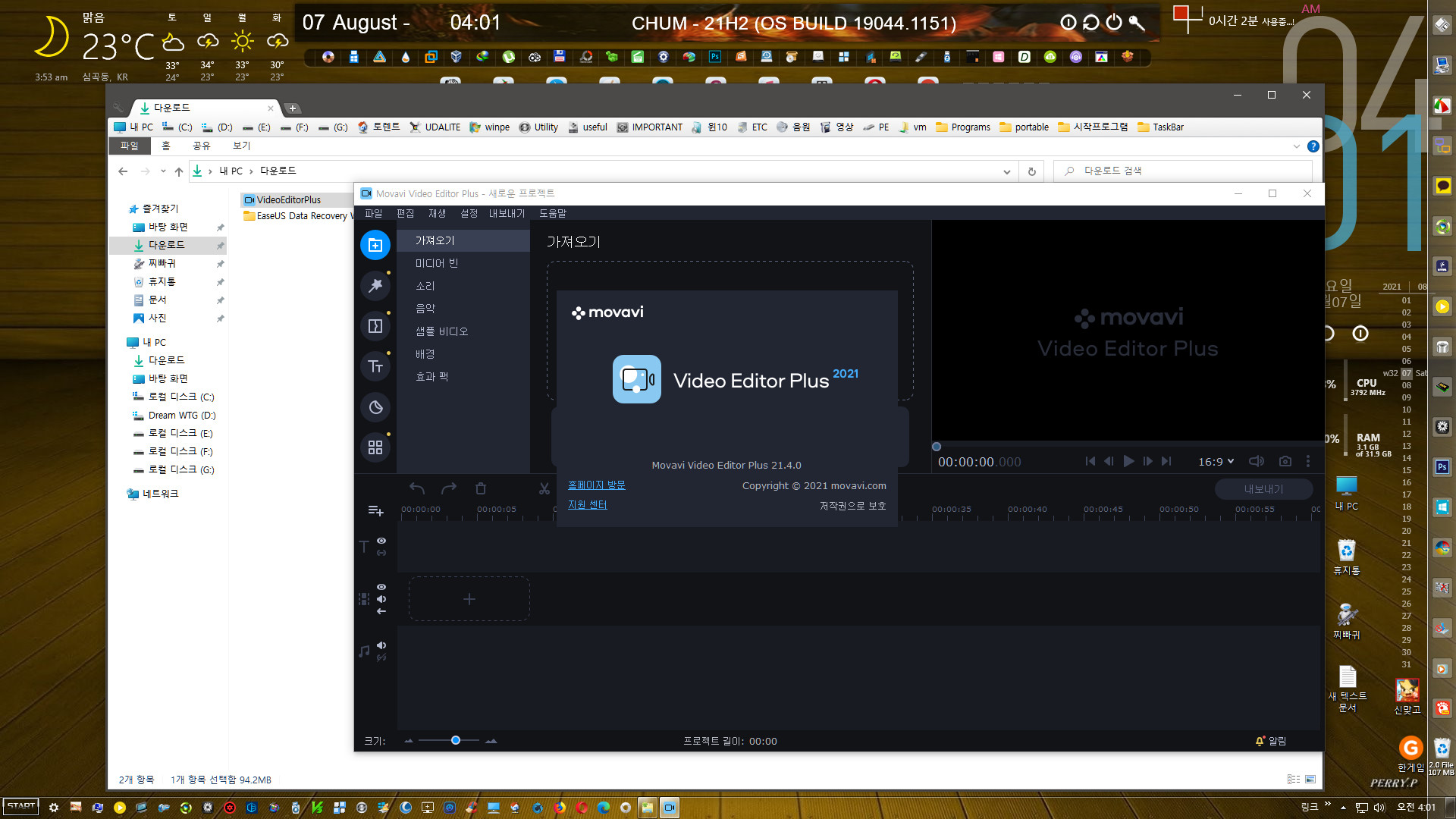The image size is (1456, 819).
Task: Open the Import media panel icon
Action: (x=375, y=245)
